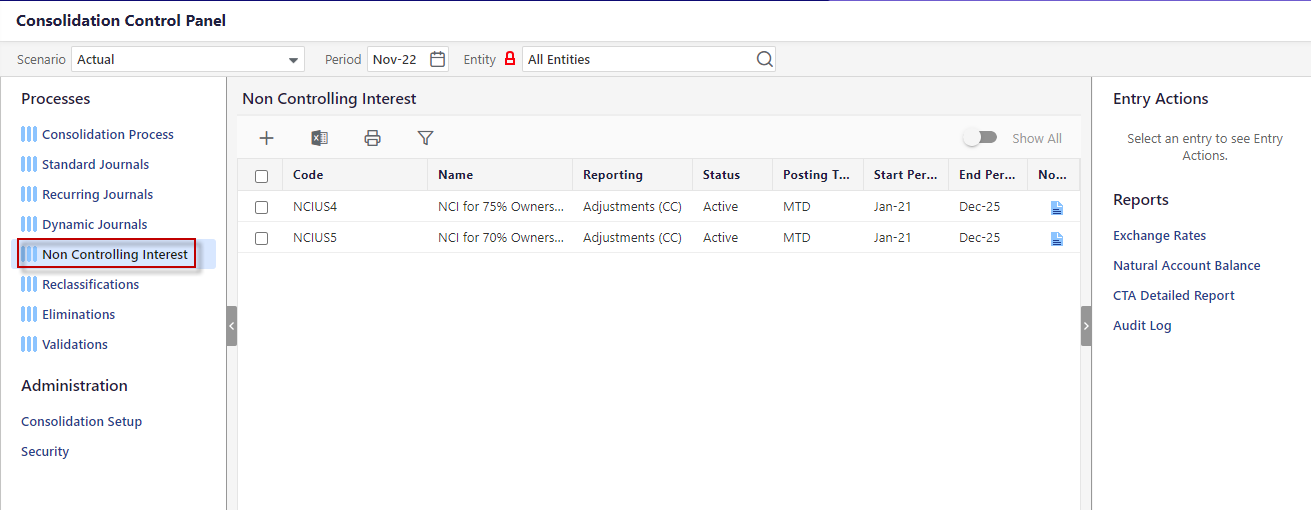
Task: Open notes document icon for NCIUS4
Action: 1057,208
